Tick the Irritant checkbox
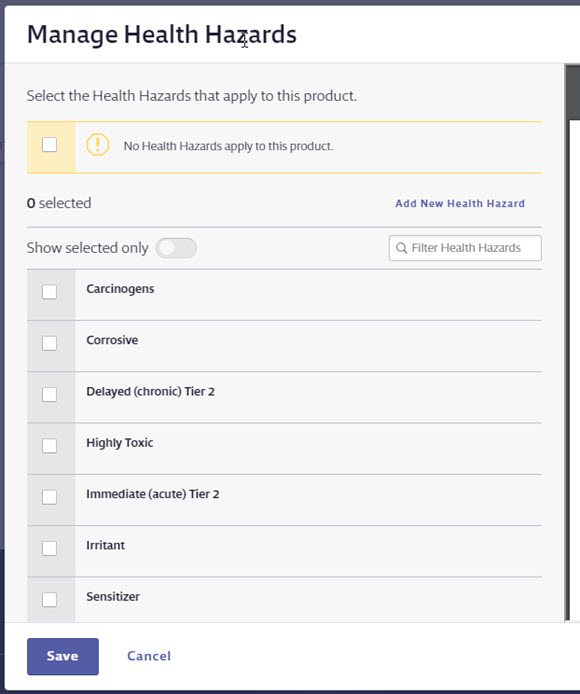580x694 pixels. (49, 548)
